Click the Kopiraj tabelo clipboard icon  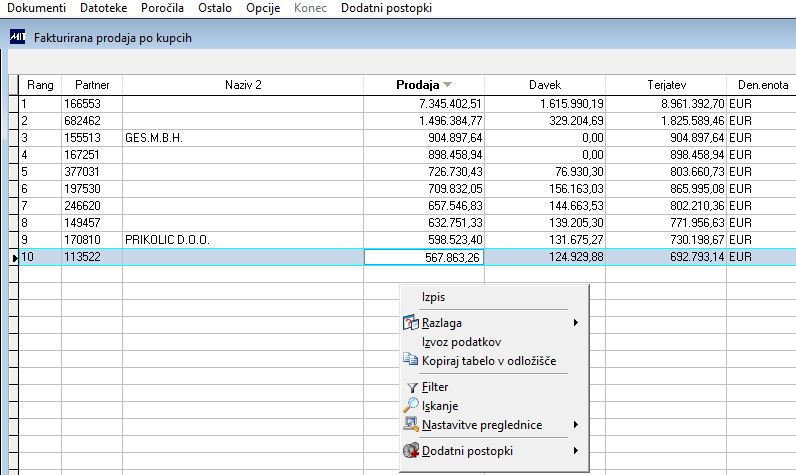410,359
